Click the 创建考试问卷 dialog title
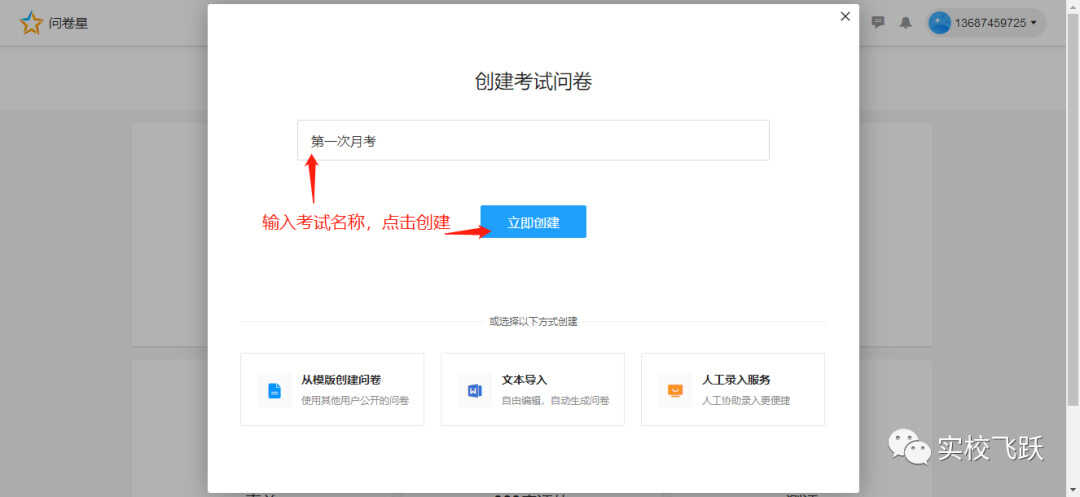 [533, 82]
